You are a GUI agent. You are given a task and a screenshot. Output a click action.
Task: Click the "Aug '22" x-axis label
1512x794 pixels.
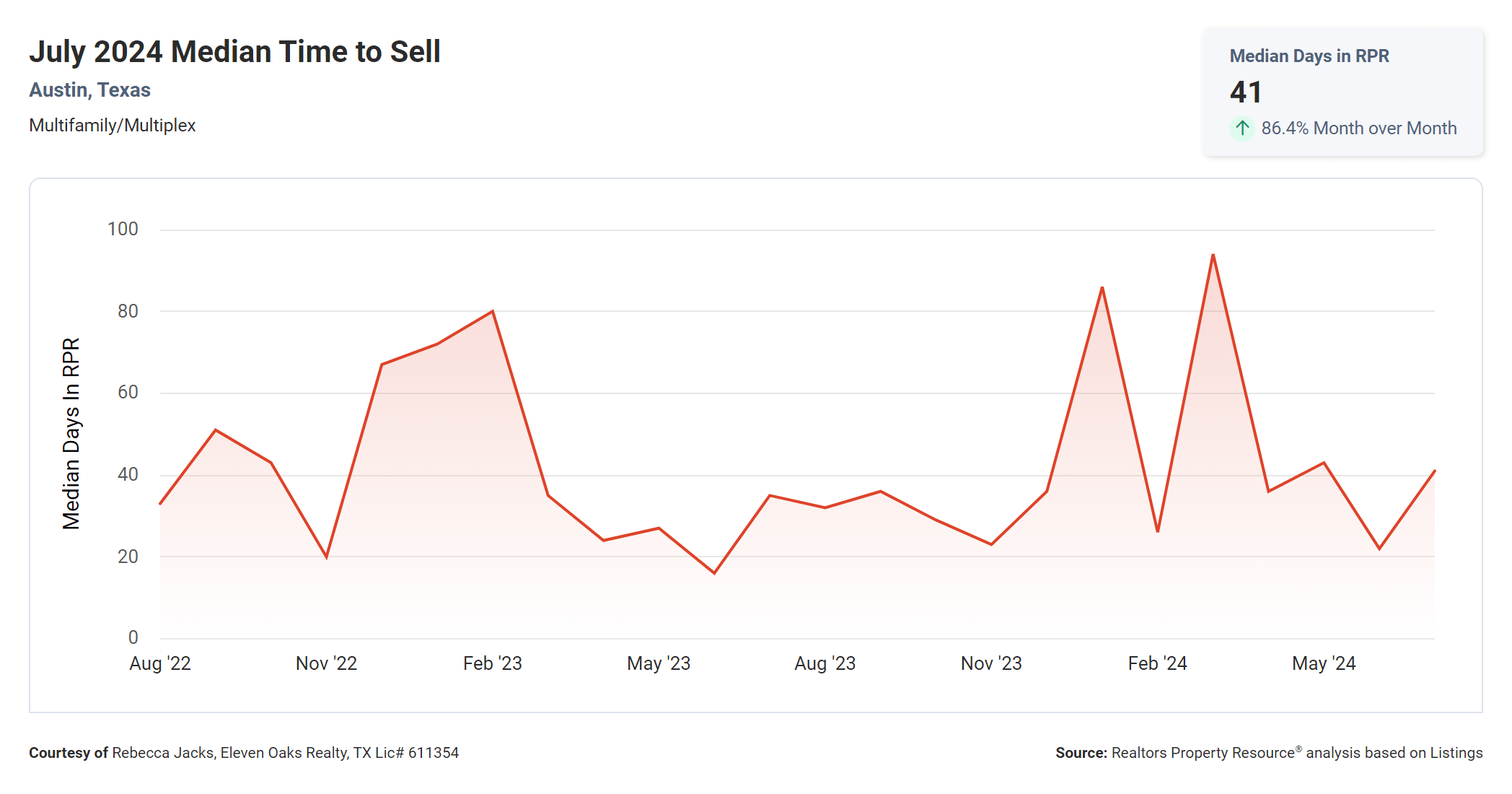pyautogui.click(x=160, y=663)
